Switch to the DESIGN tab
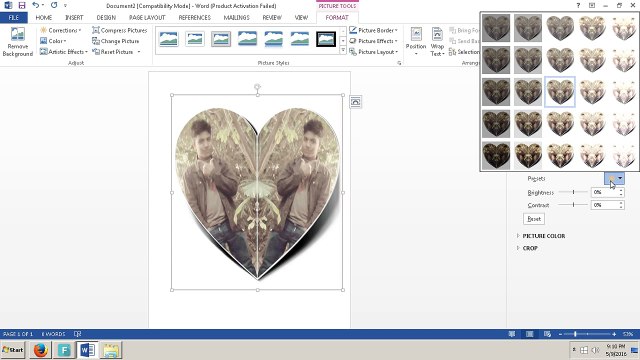This screenshot has height=360, width=640. point(106,18)
